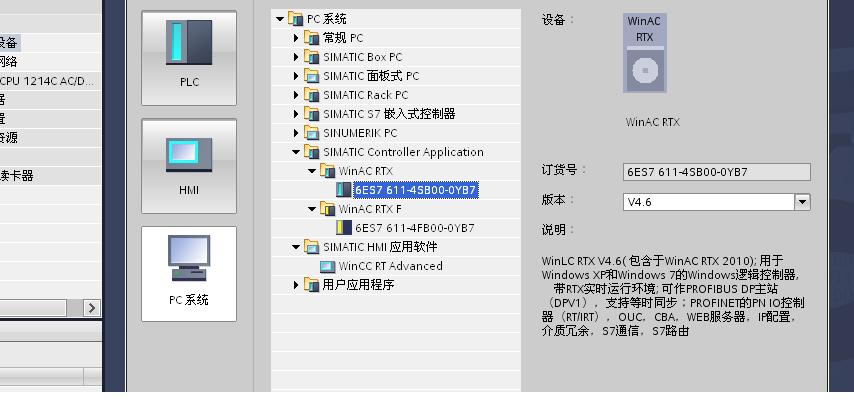Expand the 用户应用程序 folder arrow
The image size is (854, 400).
tap(296, 285)
